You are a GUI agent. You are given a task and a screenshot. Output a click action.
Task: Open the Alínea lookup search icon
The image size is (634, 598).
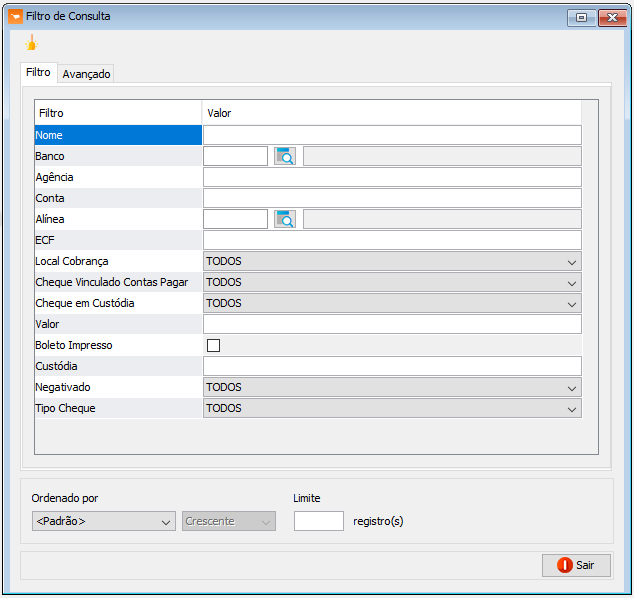click(x=285, y=219)
